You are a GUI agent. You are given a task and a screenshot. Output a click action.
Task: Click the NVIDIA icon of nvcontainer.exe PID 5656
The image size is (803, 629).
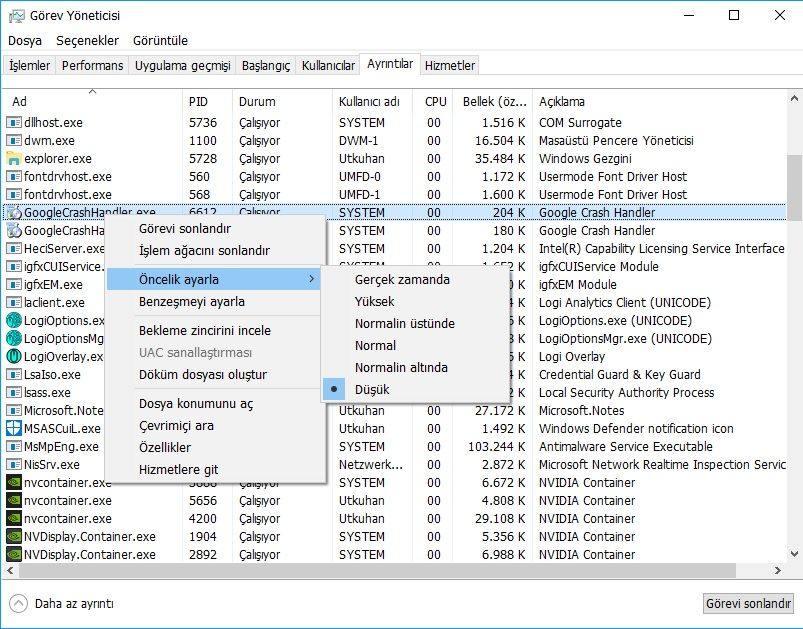point(14,500)
